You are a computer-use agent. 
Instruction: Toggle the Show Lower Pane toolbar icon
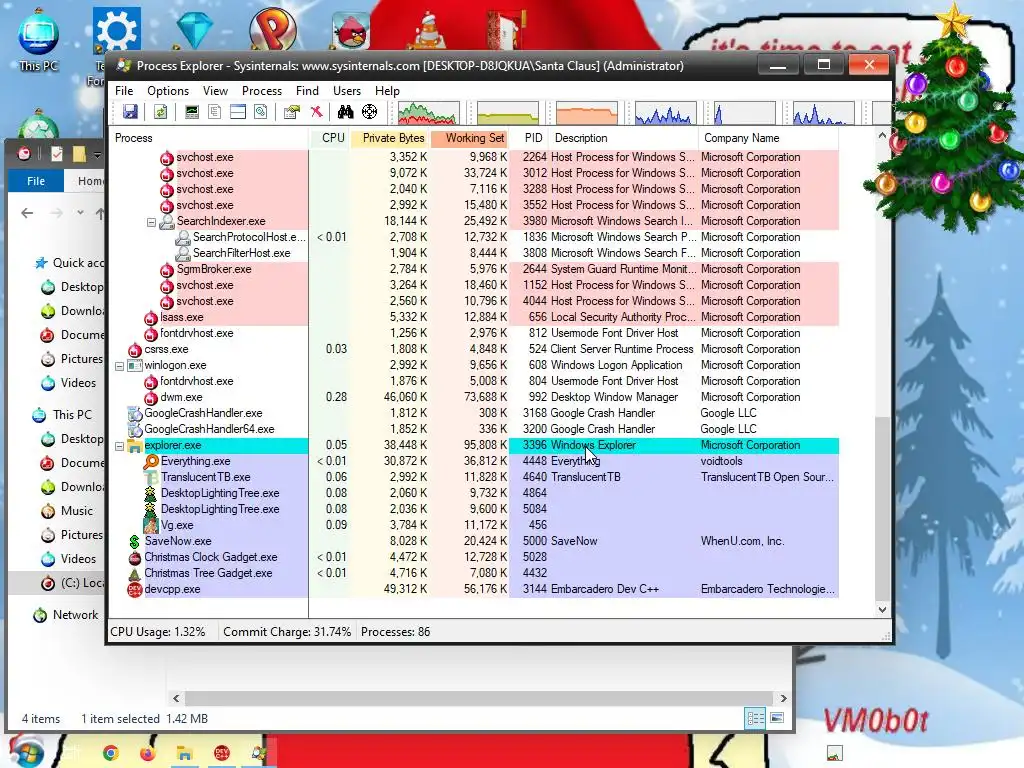[238, 112]
